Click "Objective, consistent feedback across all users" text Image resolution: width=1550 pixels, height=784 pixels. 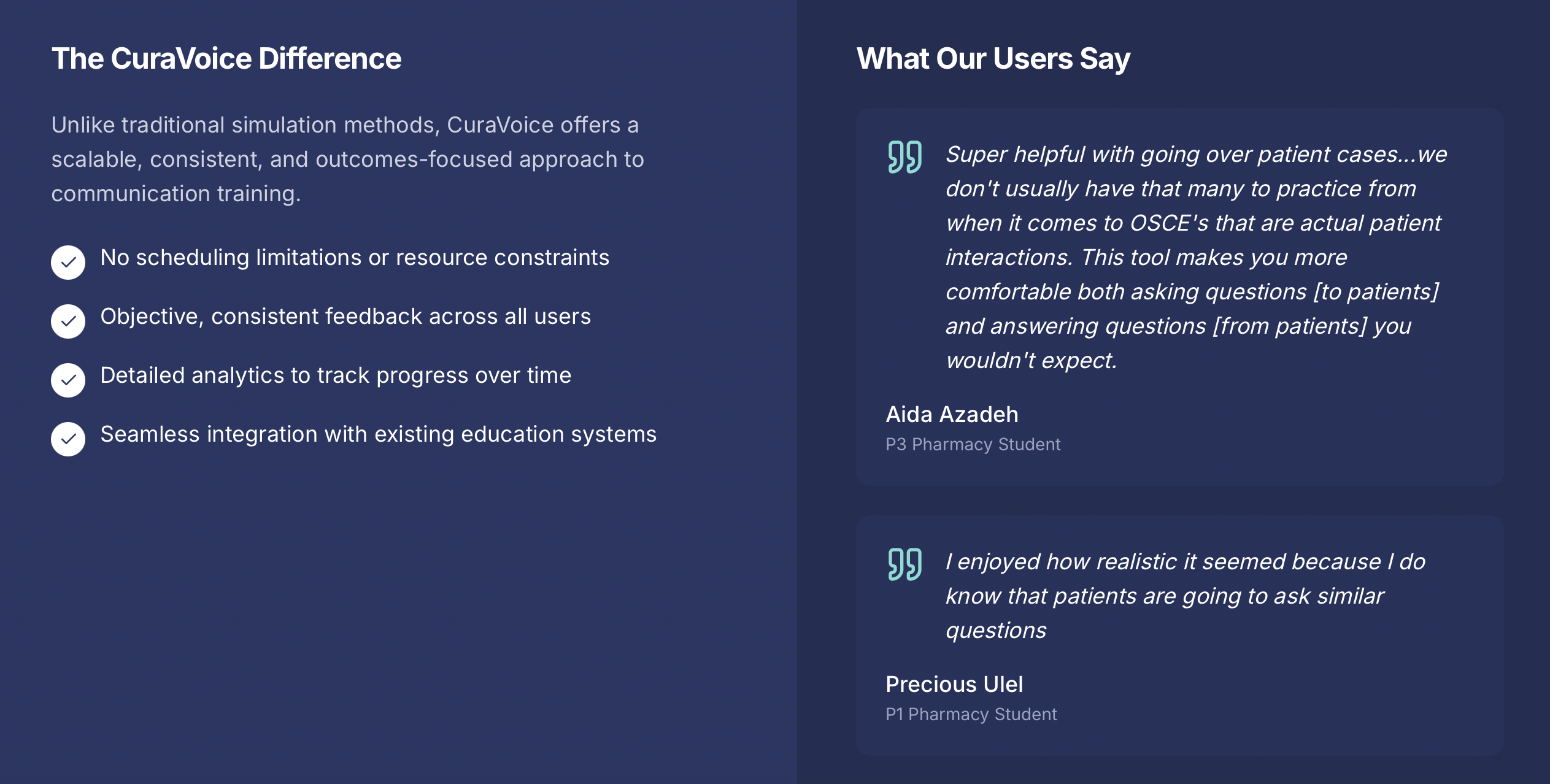tap(345, 317)
